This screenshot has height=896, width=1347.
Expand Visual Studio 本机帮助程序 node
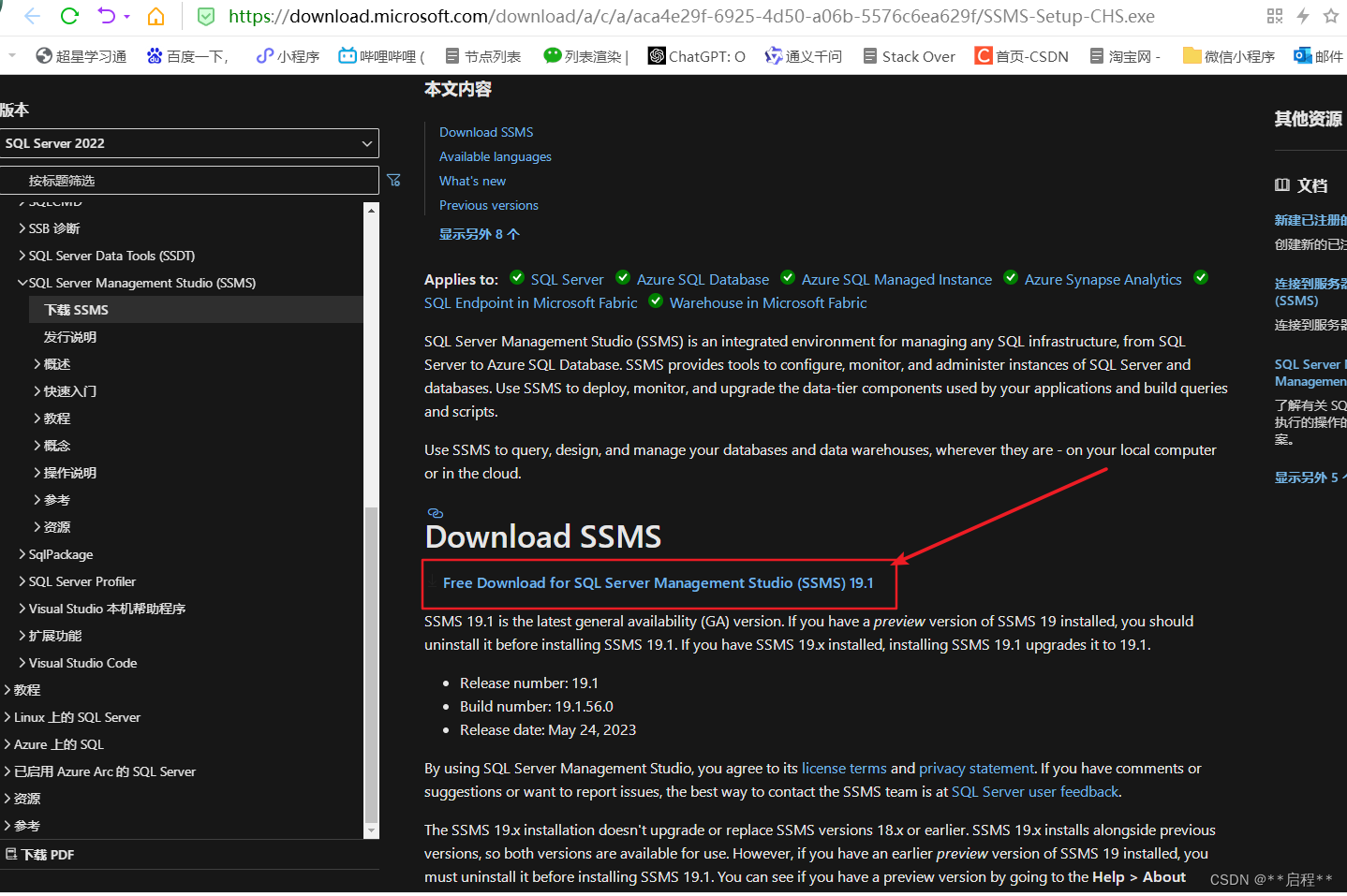pos(22,609)
